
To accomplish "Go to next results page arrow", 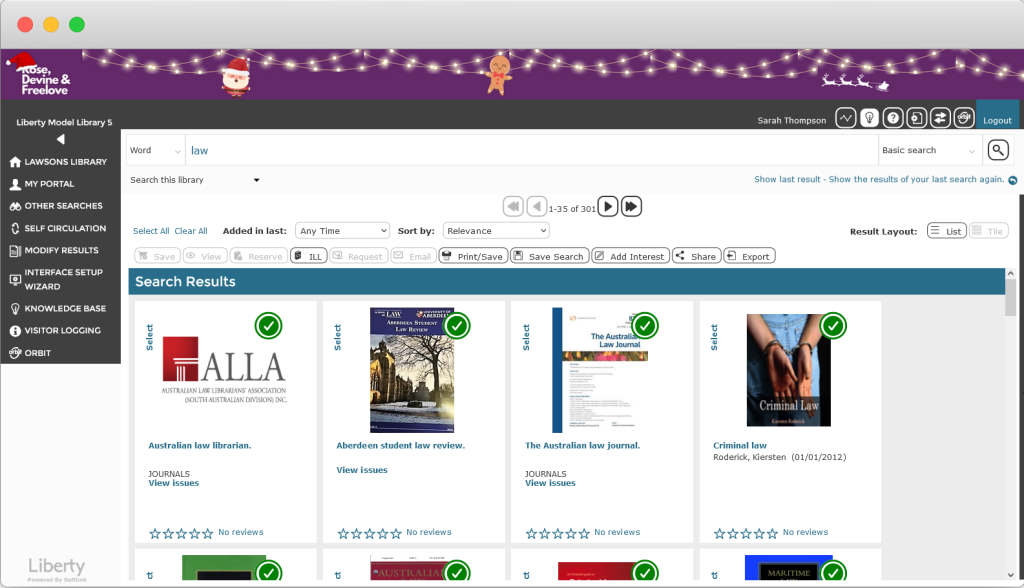I will [x=607, y=206].
